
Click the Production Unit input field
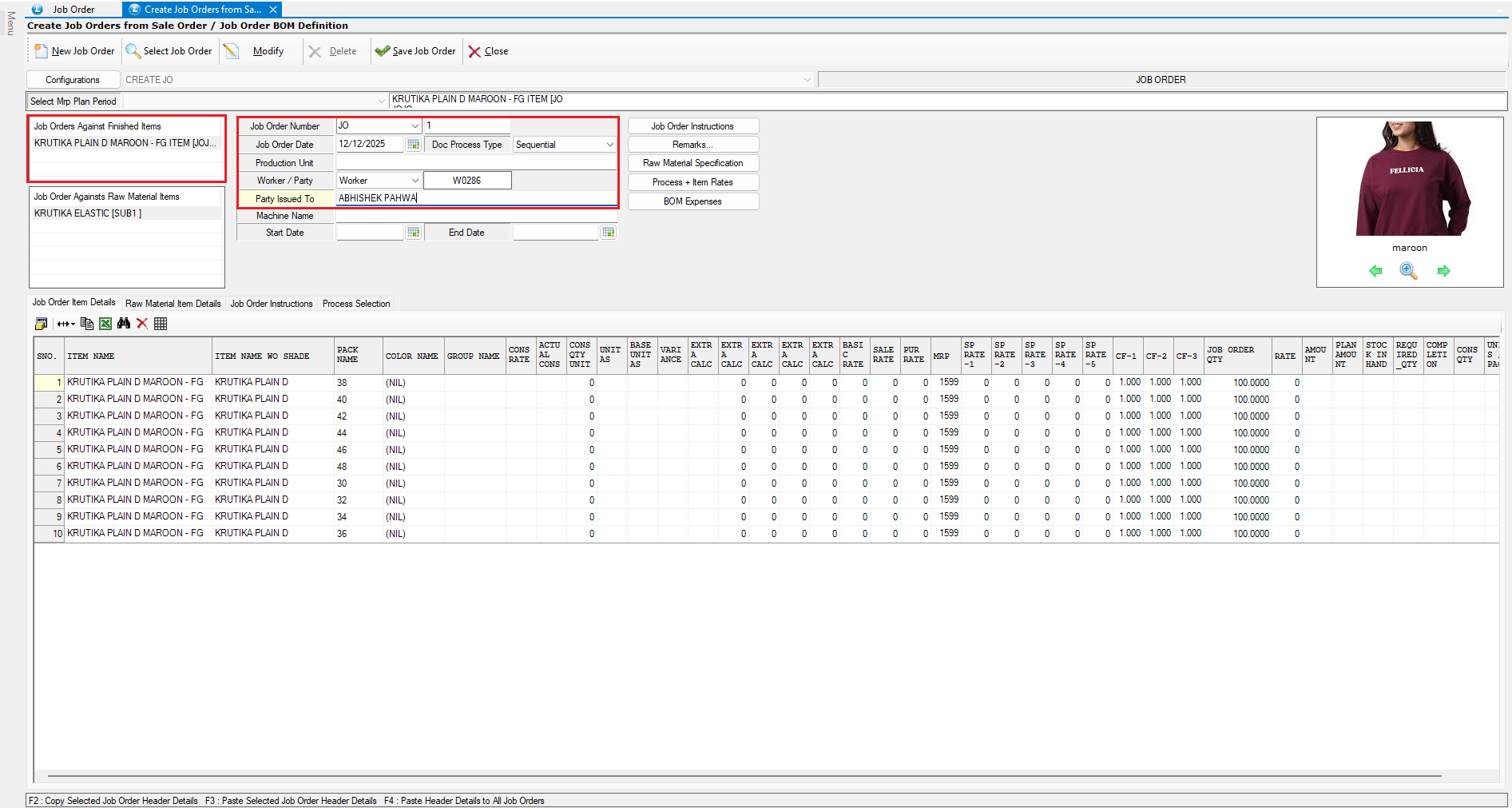tap(476, 163)
